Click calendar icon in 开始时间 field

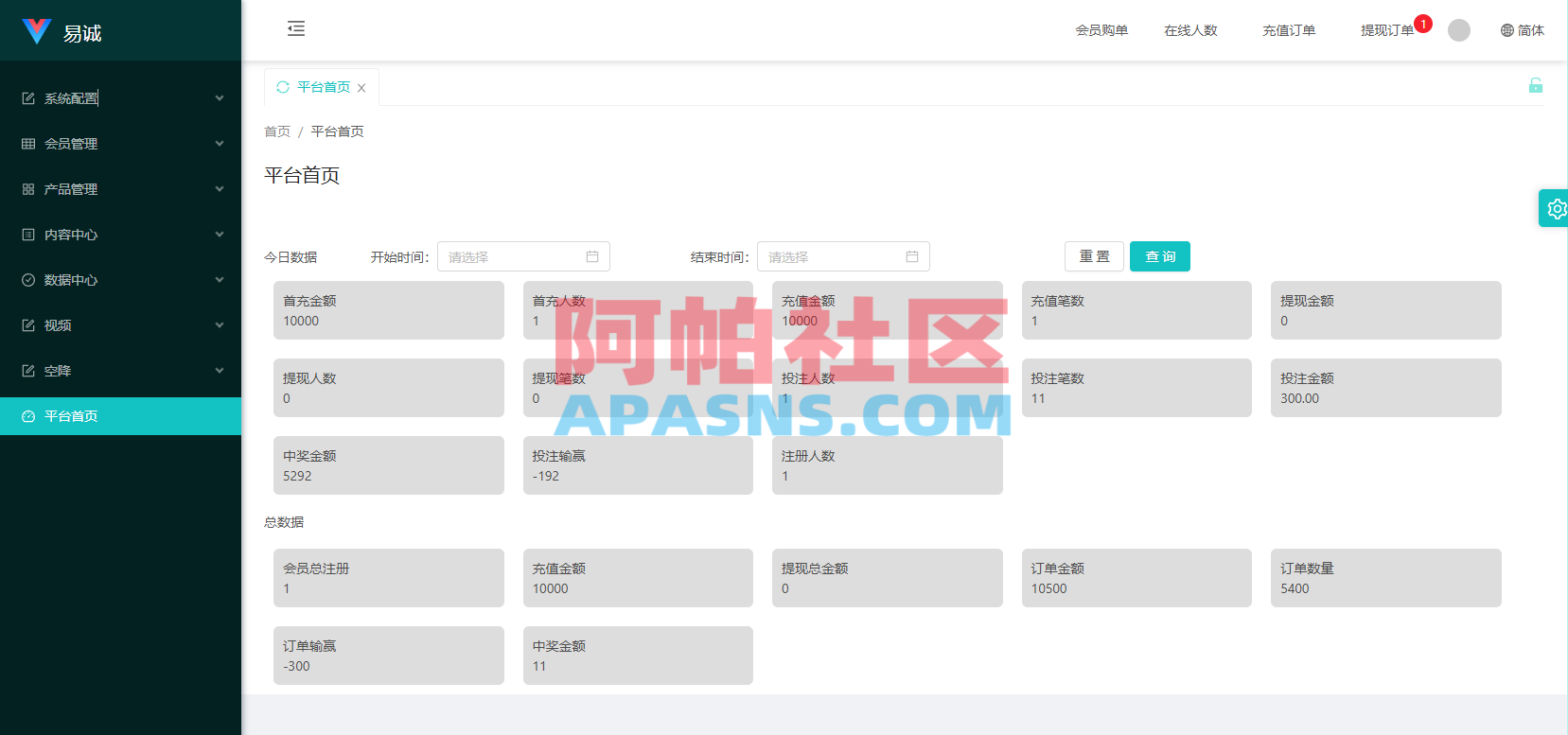(592, 256)
